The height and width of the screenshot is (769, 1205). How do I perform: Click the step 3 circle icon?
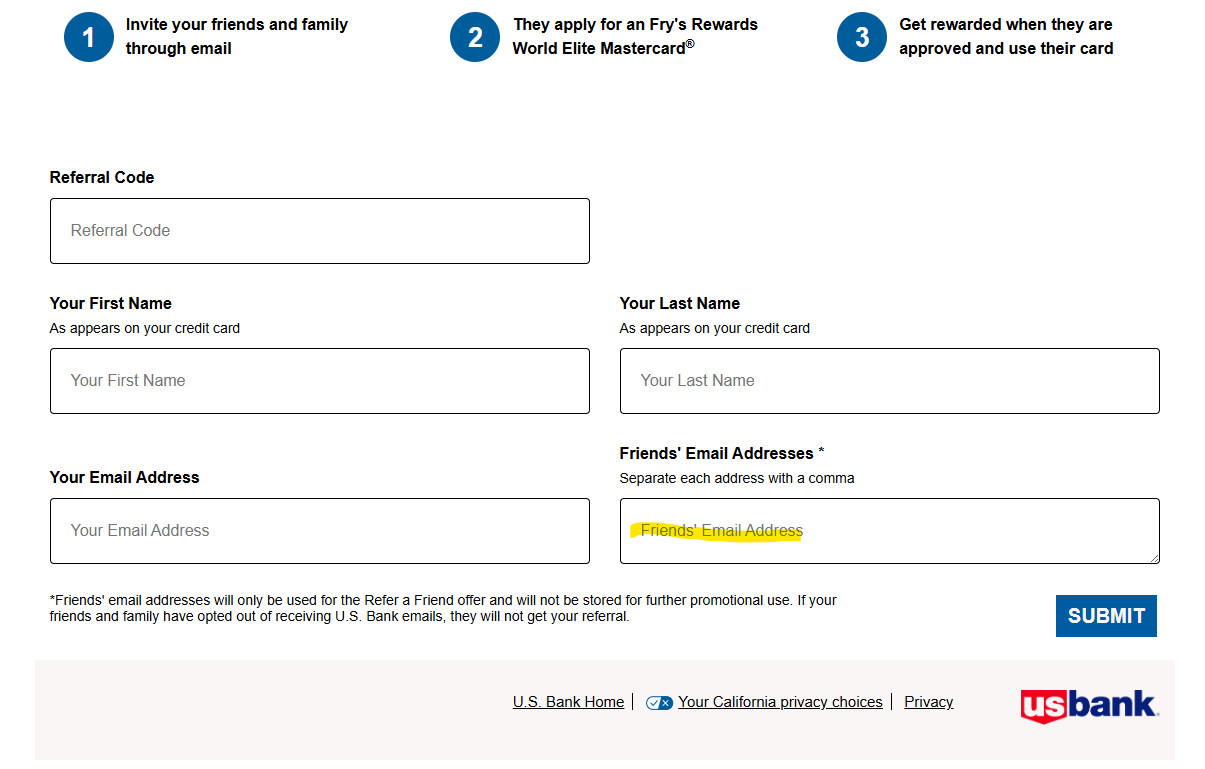(862, 37)
